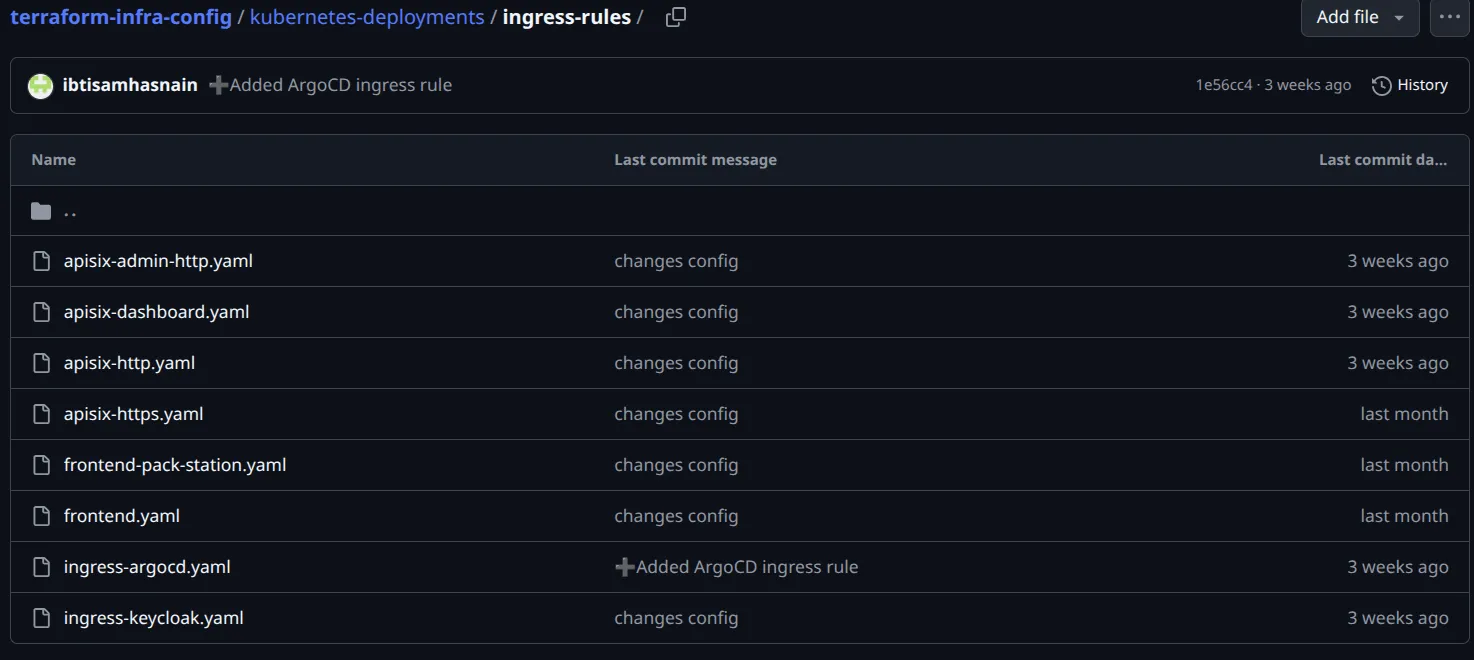This screenshot has width=1474, height=660.
Task: Open the apisix-admin-http.yaml file
Action: pyautogui.click(x=159, y=260)
